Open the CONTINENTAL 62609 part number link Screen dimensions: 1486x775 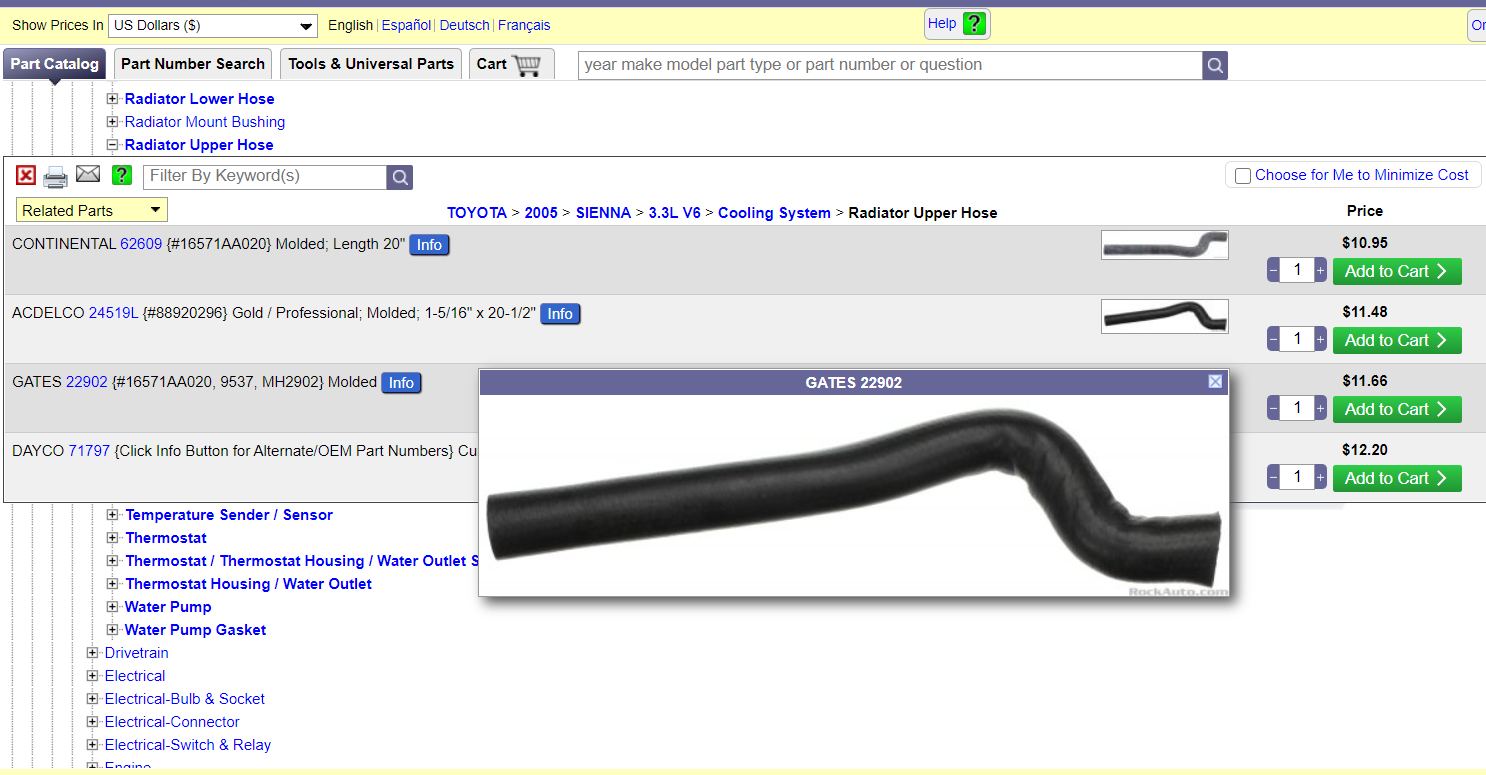point(141,244)
